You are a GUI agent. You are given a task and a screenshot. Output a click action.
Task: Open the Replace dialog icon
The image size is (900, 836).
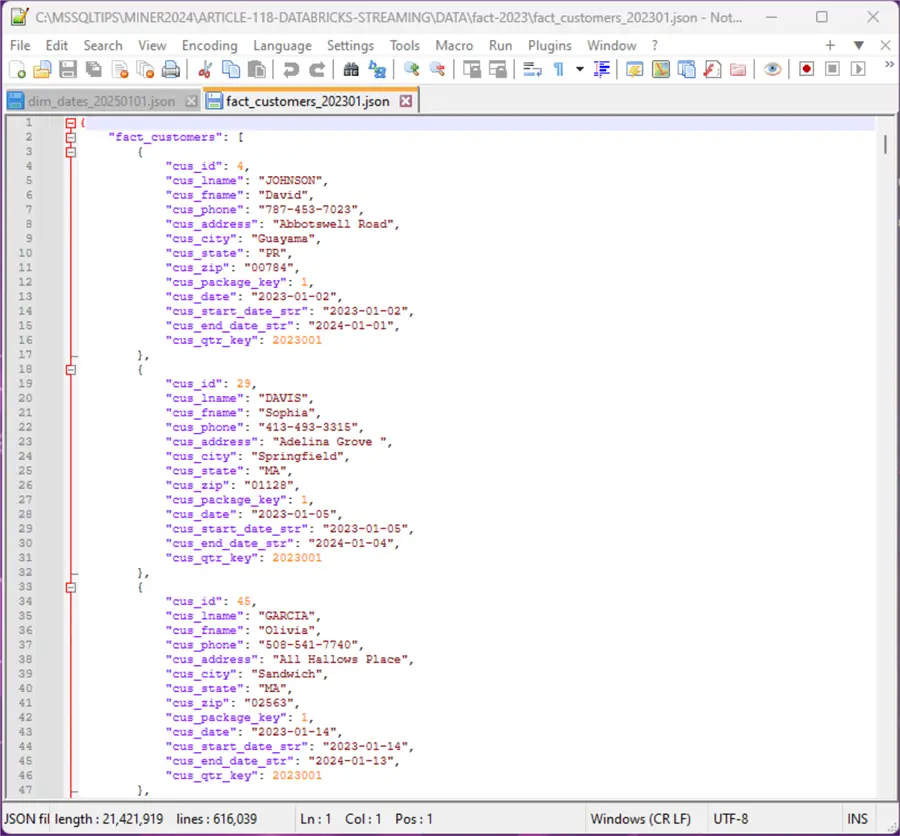[377, 69]
